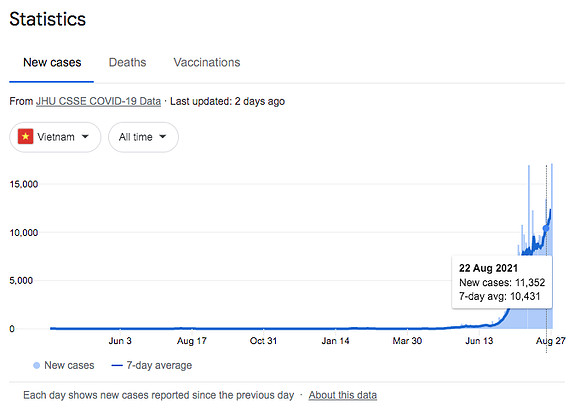Click the highlighted 22 Aug data point
The width and height of the screenshot is (580, 414).
[546, 229]
